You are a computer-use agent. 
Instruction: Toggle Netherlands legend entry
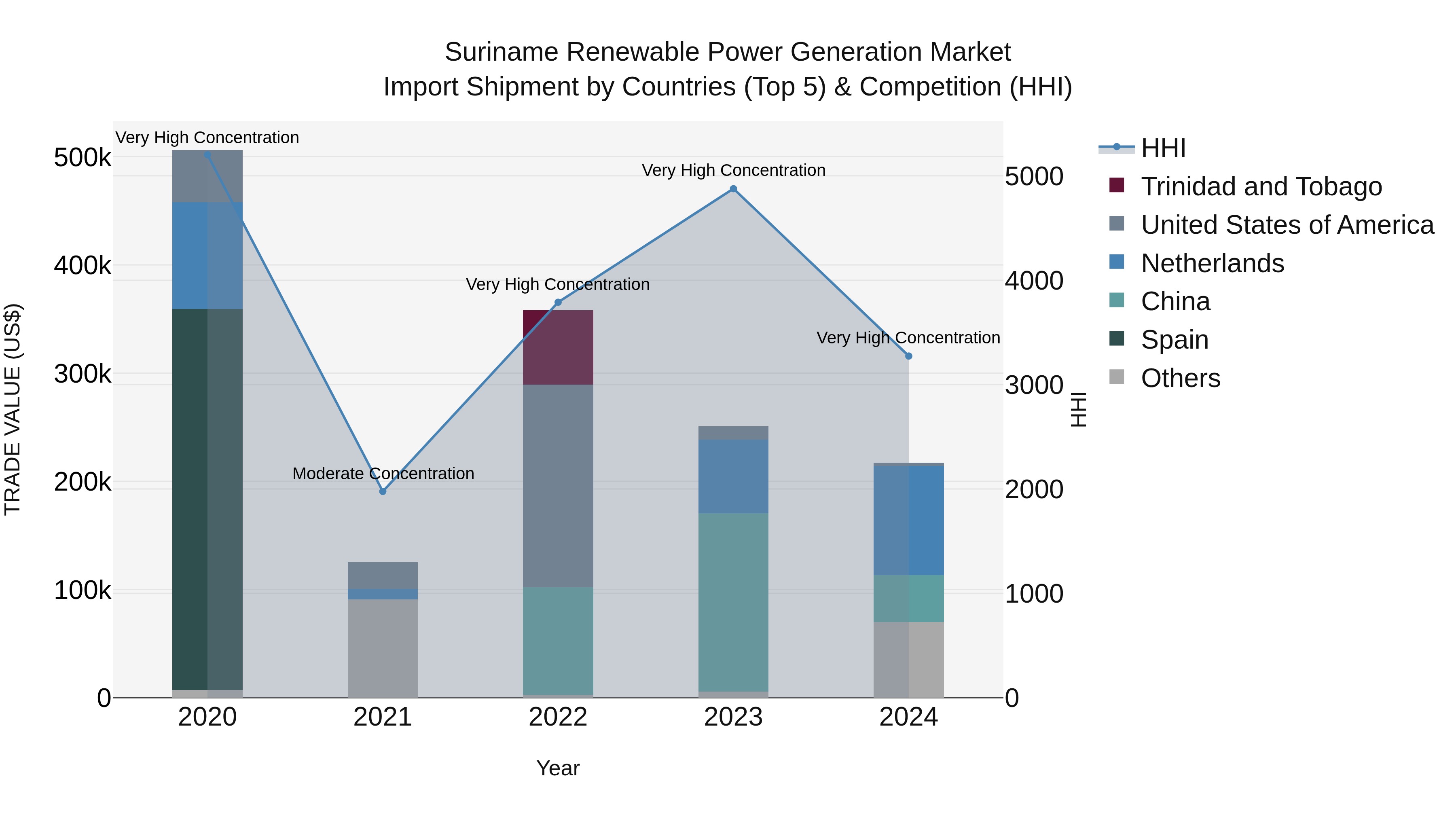[x=1197, y=263]
